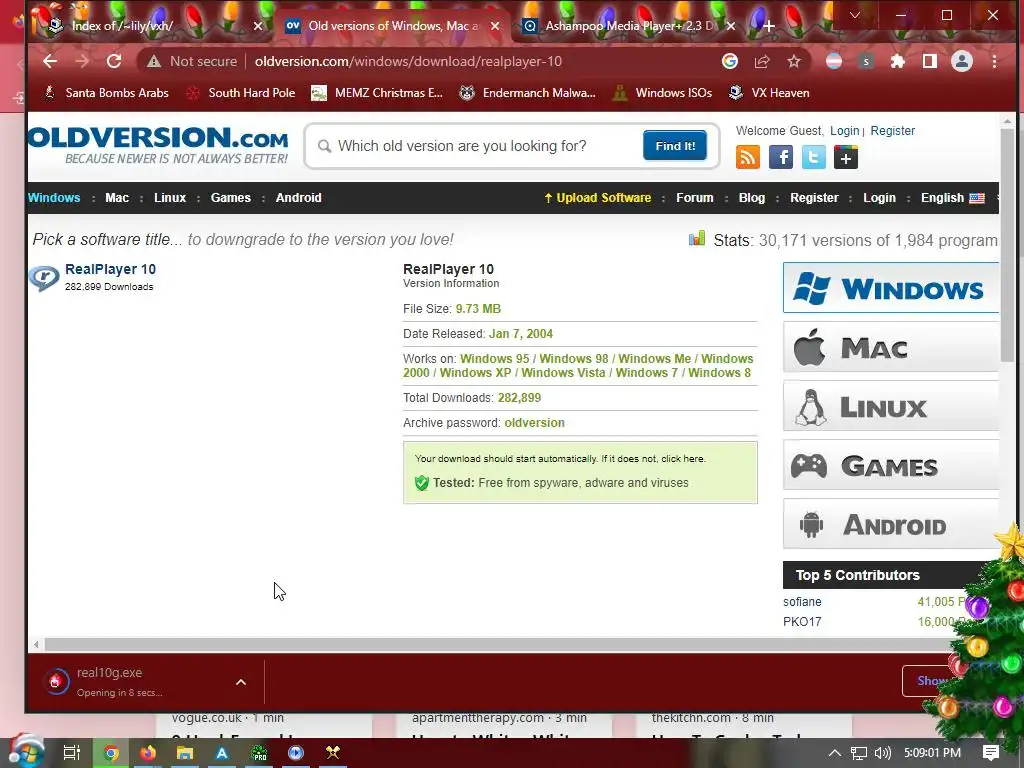Open the Forum nav link

click(695, 198)
